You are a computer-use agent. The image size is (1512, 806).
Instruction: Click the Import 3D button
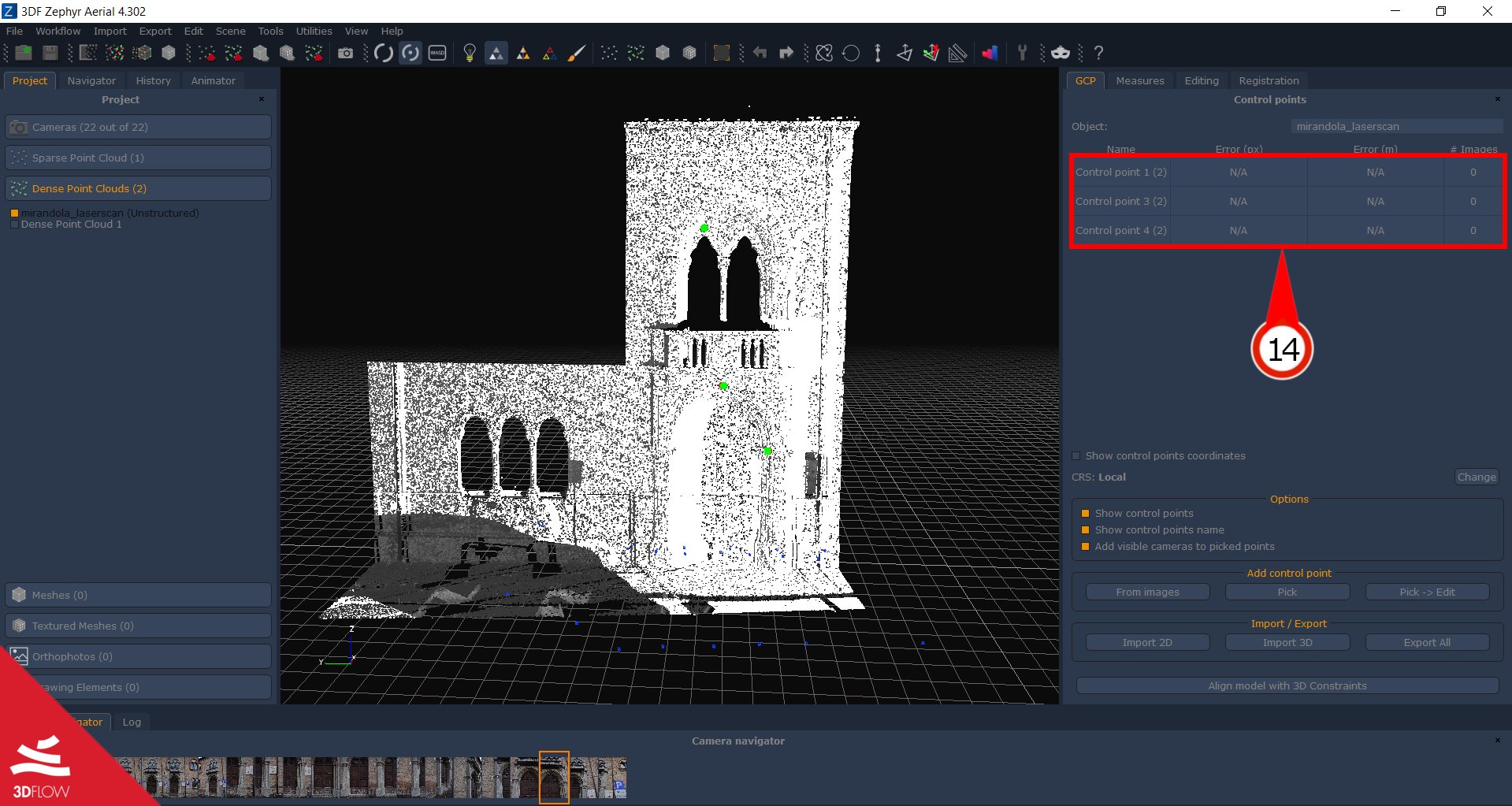1287,642
